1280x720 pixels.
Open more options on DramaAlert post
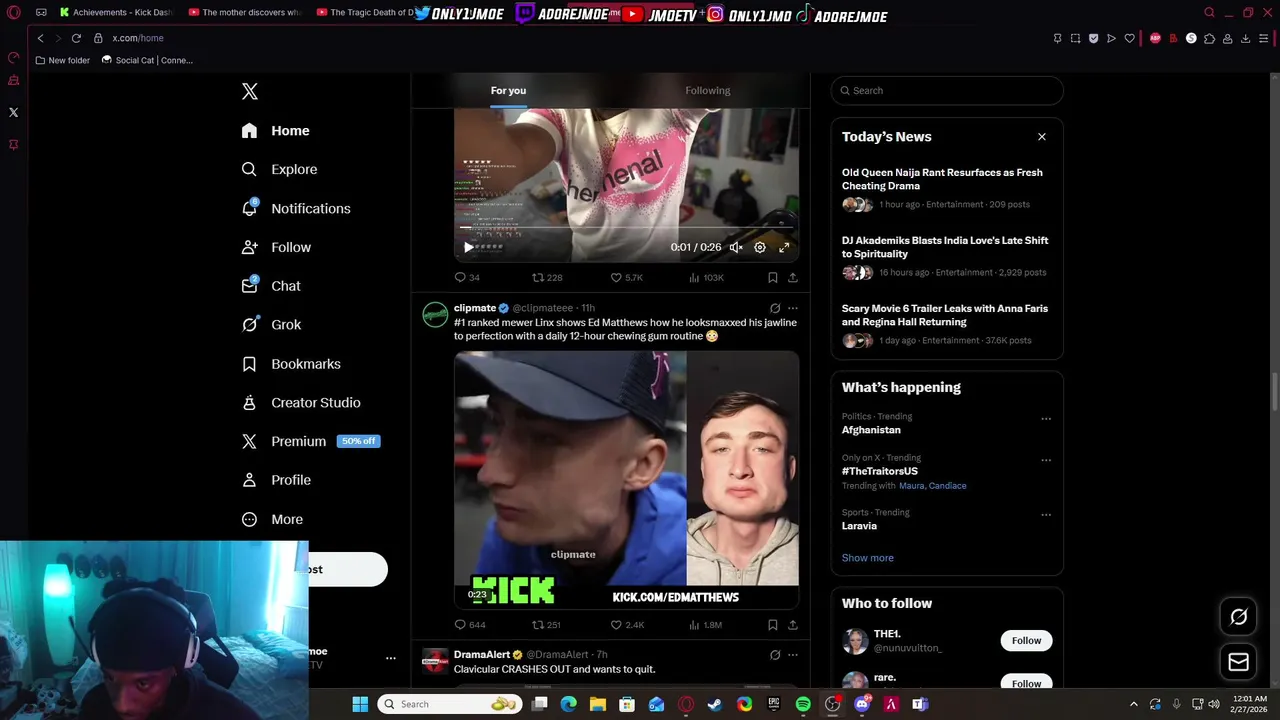point(793,655)
